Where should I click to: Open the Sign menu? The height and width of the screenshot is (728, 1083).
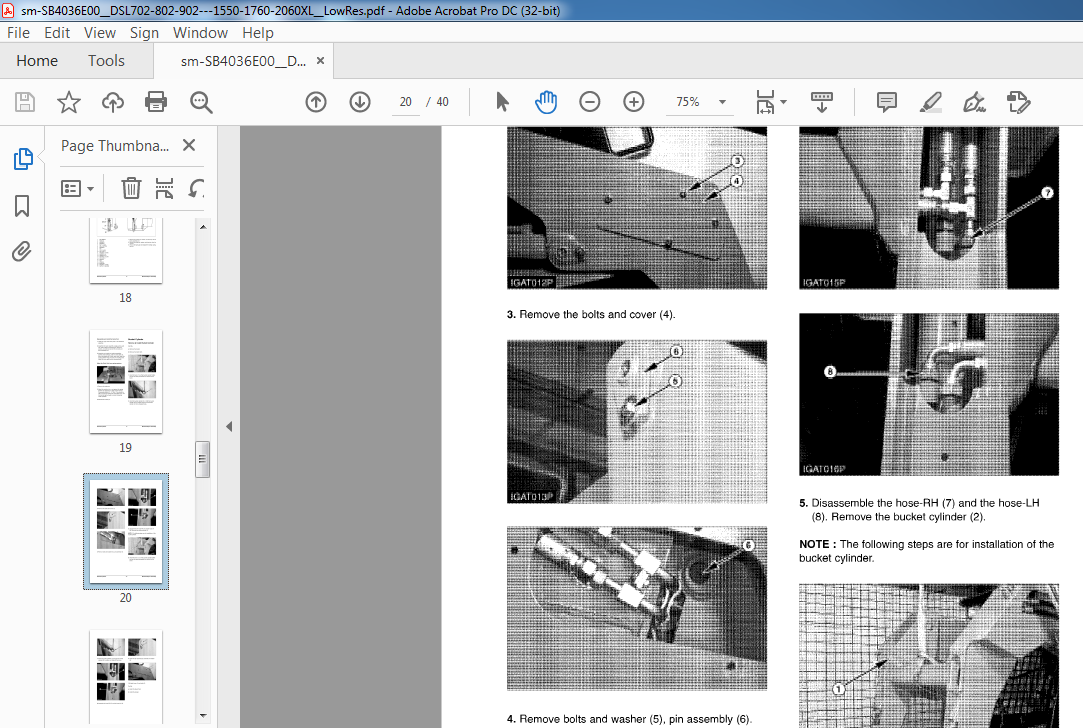pos(144,32)
